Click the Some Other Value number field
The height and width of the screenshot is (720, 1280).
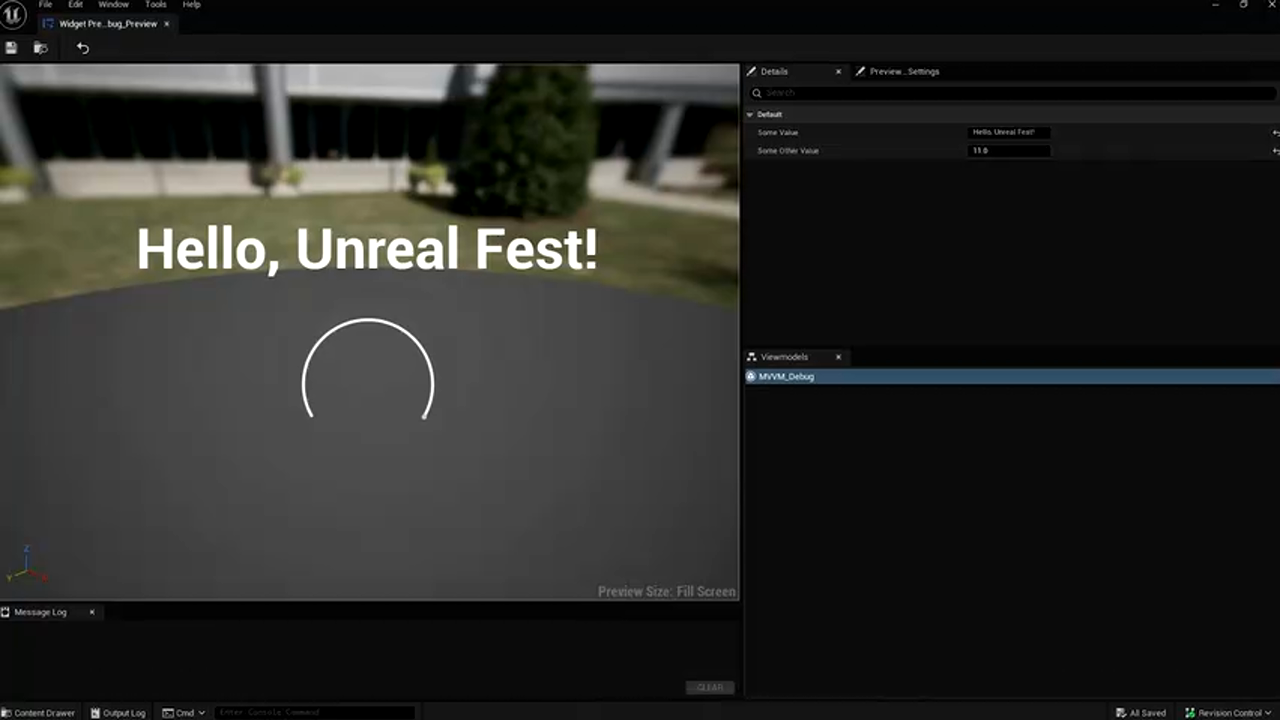[x=1008, y=151]
